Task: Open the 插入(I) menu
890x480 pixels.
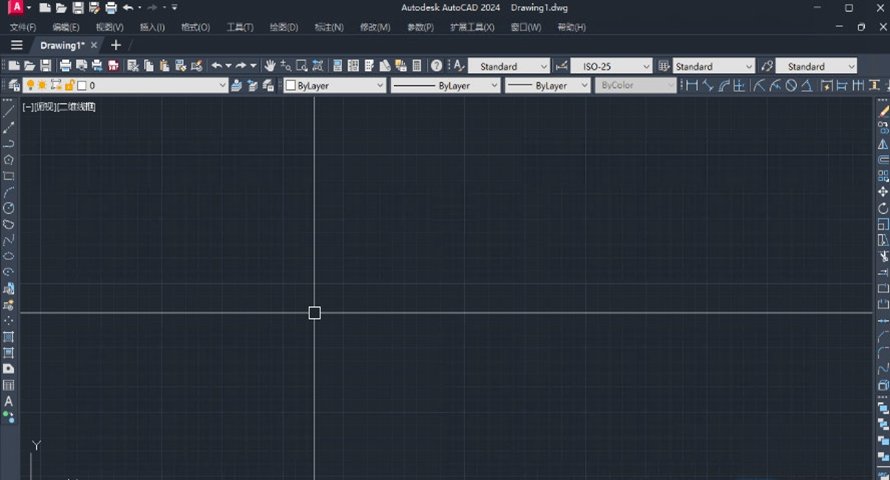Action: (152, 27)
